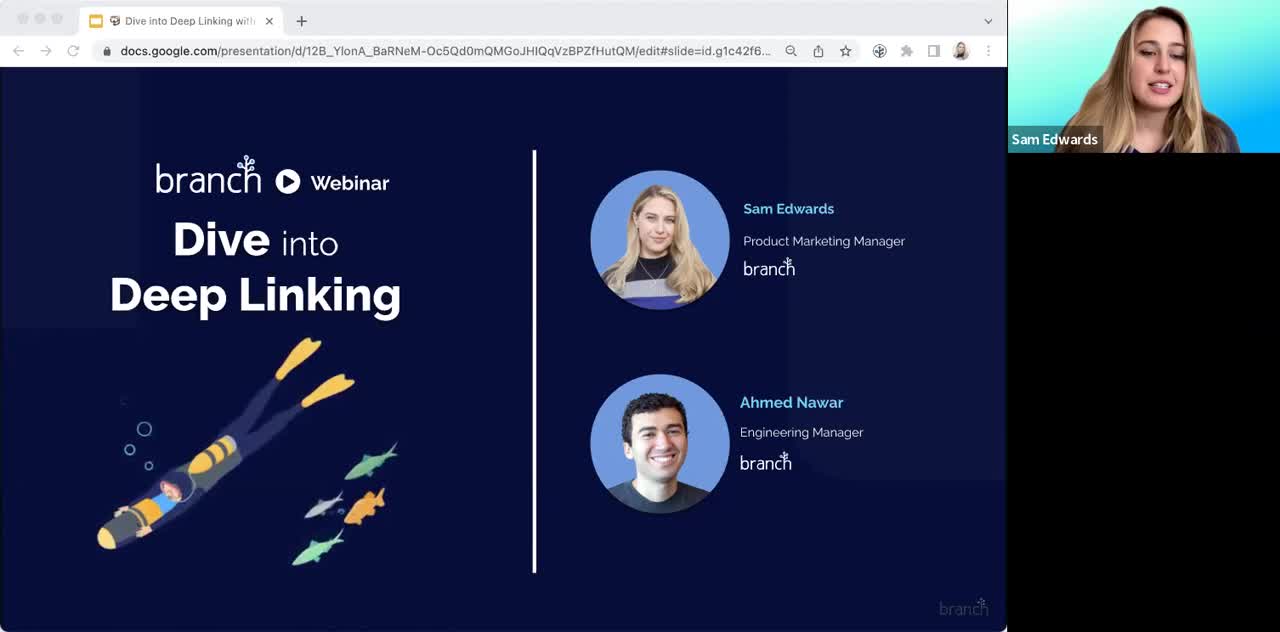The height and width of the screenshot is (632, 1280).
Task: Expand the tab search chevron
Action: coord(988,21)
